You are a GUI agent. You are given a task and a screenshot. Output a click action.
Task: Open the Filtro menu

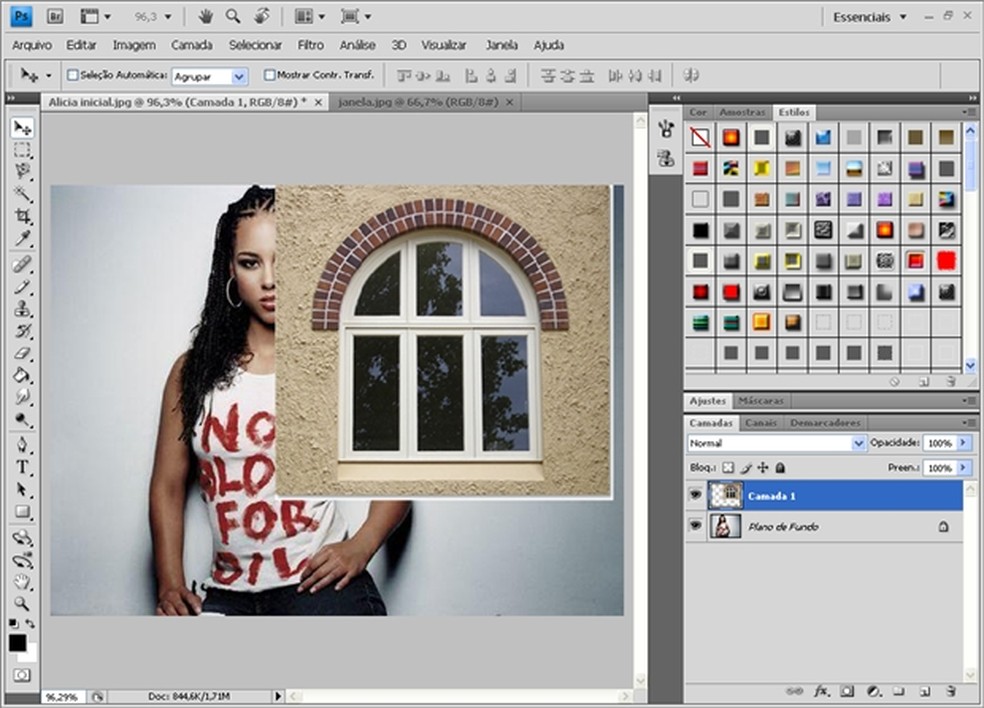[x=310, y=45]
